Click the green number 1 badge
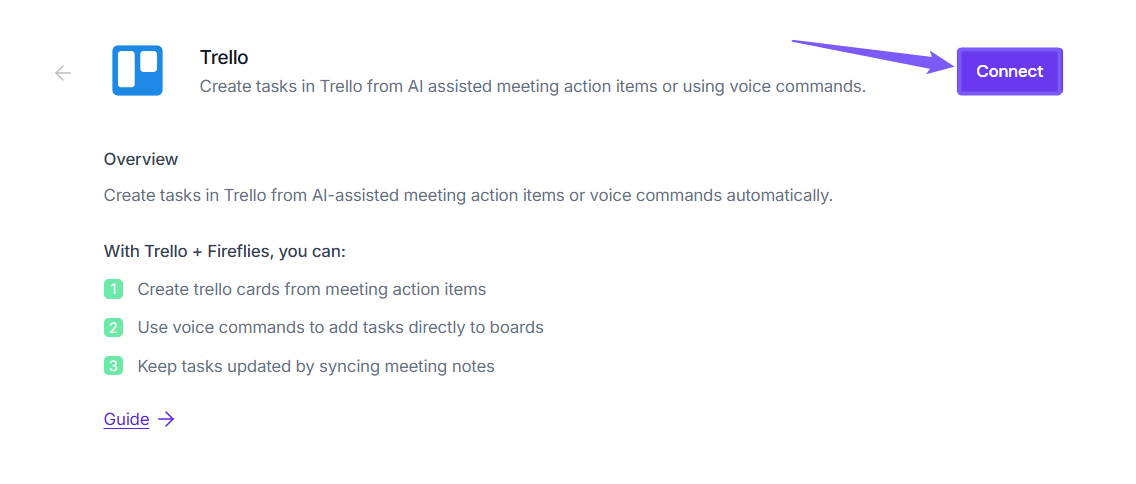This screenshot has width=1136, height=484. [113, 289]
